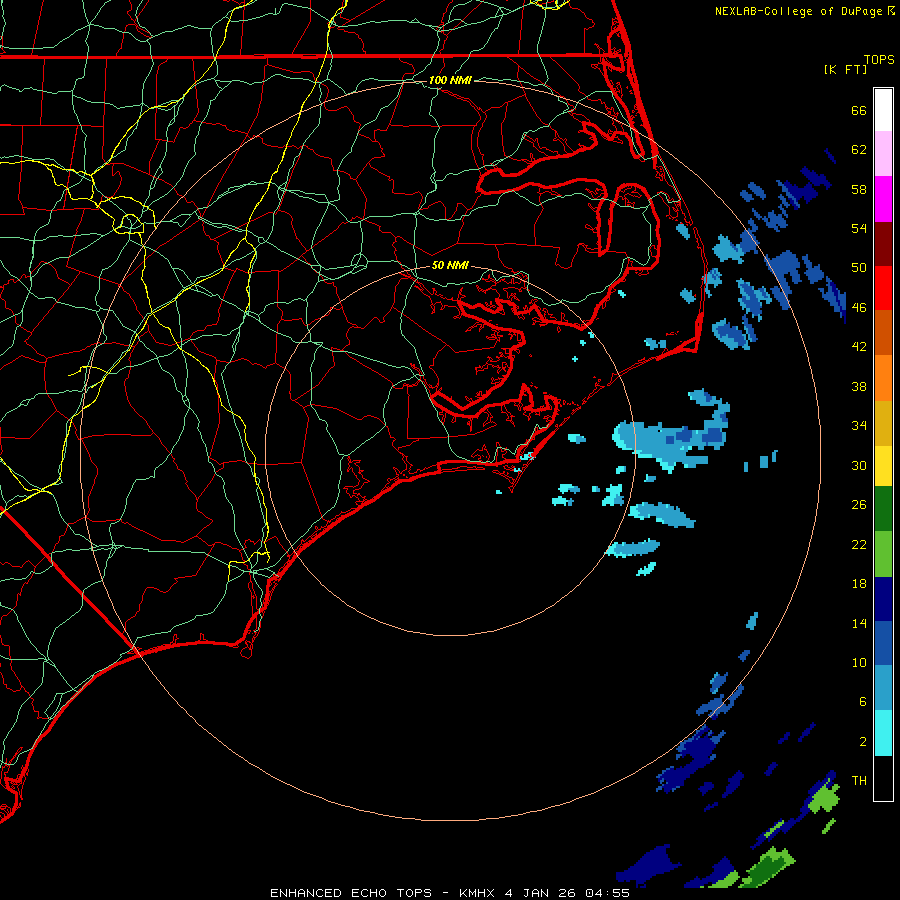Pick the dark red legend segment
The height and width of the screenshot is (900, 900).
click(883, 244)
